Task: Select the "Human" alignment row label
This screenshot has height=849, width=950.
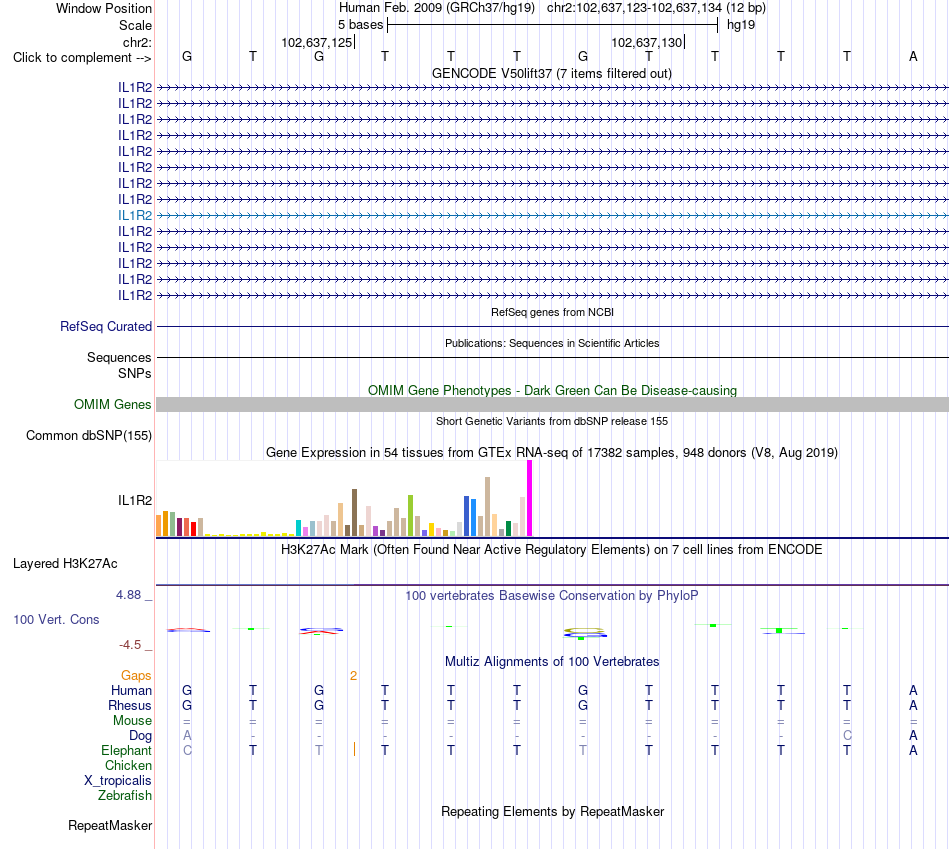Action: coord(131,691)
